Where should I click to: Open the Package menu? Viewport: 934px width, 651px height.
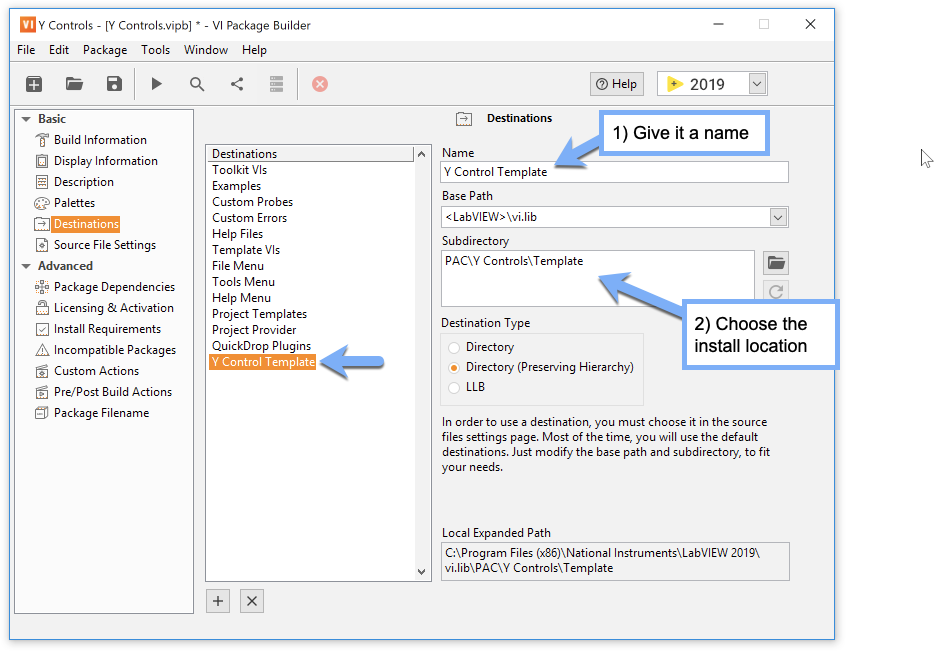click(105, 50)
